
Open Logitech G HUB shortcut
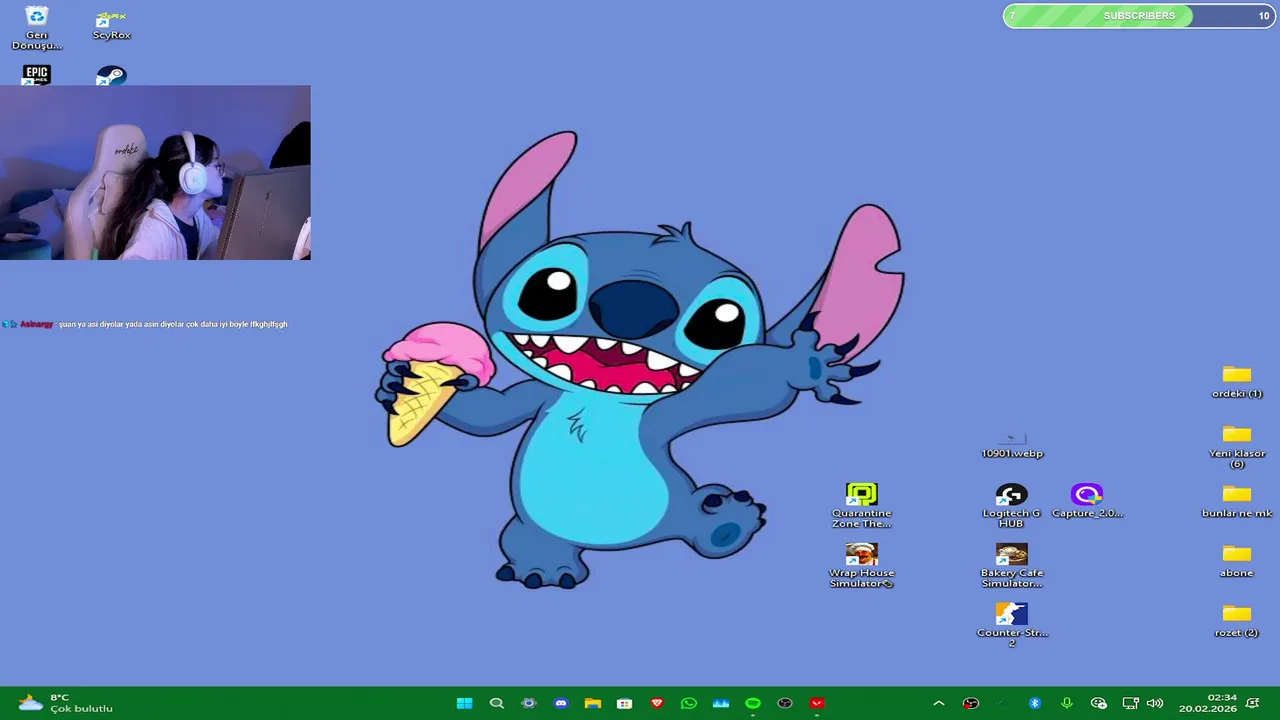(x=1011, y=506)
